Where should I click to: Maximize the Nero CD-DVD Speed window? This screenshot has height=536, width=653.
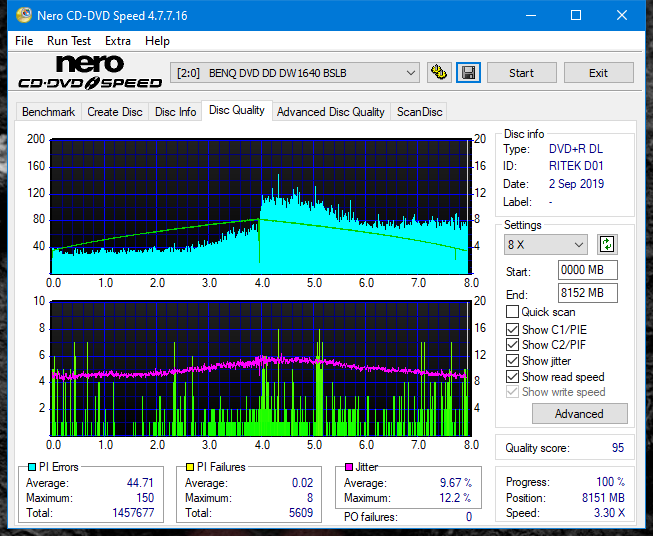click(x=576, y=15)
